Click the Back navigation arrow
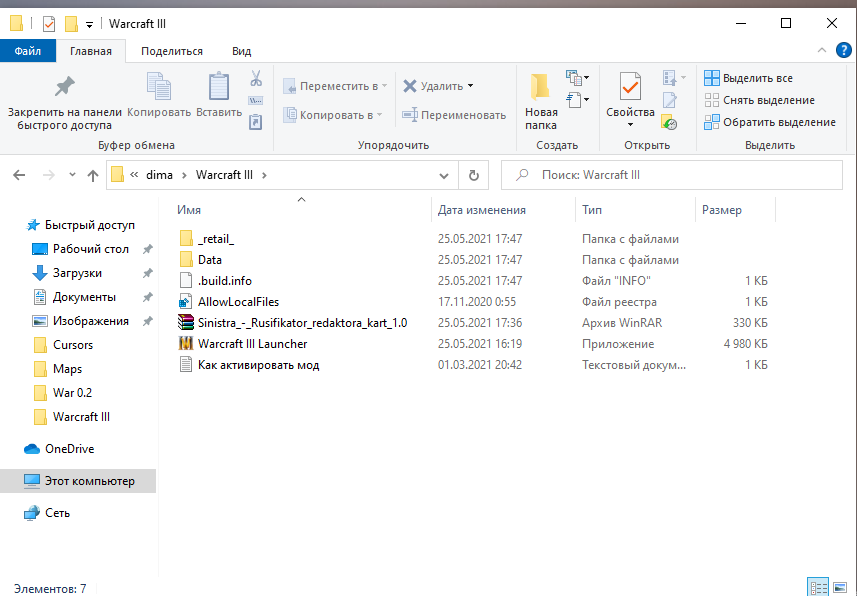The height and width of the screenshot is (596, 857). pos(19,175)
